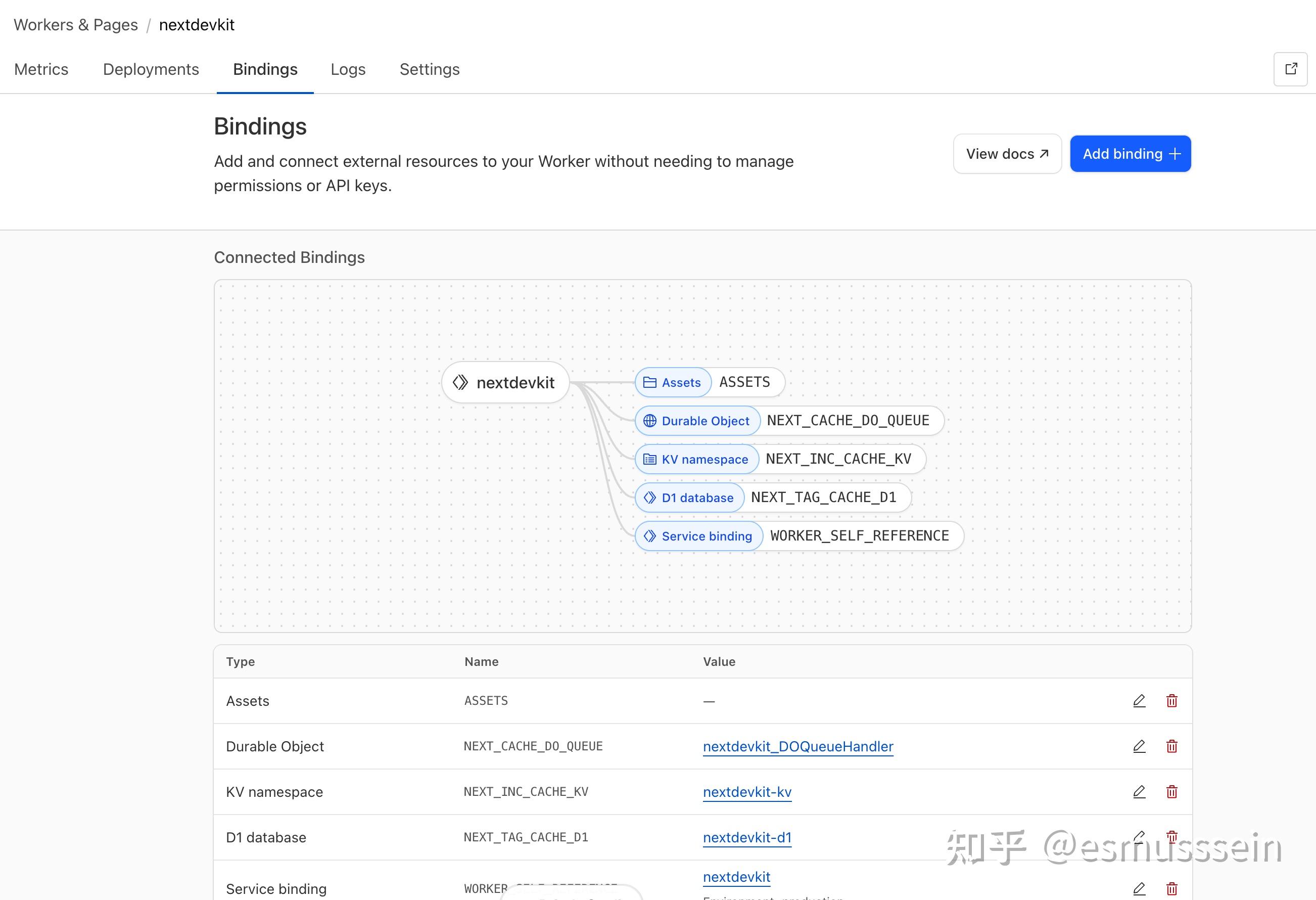The image size is (1316, 900).
Task: Select the KV namespace diagram node
Action: click(780, 459)
